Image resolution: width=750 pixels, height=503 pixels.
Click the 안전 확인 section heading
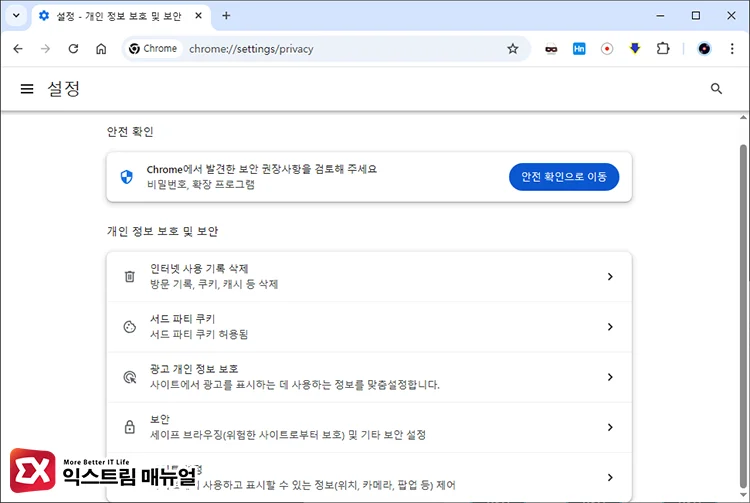(130, 131)
